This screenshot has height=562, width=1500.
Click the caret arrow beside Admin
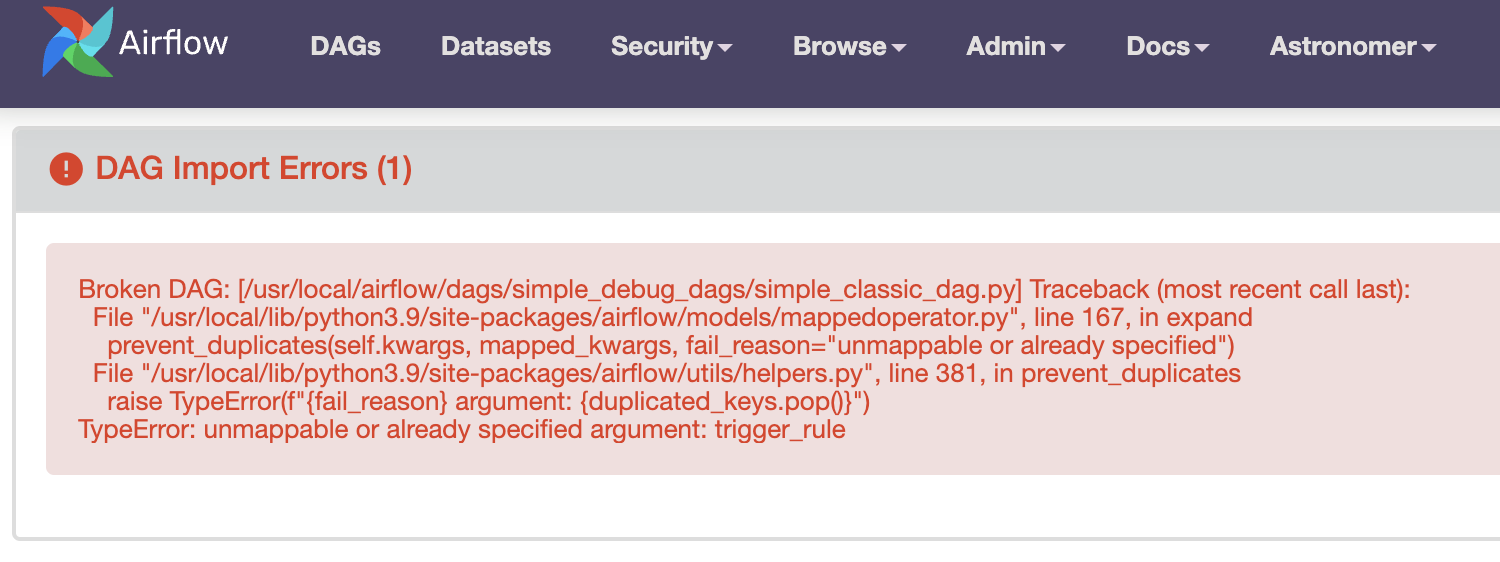point(1058,48)
